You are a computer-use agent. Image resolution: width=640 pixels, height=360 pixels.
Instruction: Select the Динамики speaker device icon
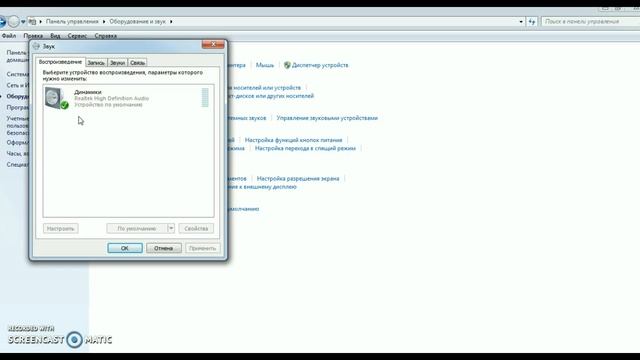[x=56, y=98]
